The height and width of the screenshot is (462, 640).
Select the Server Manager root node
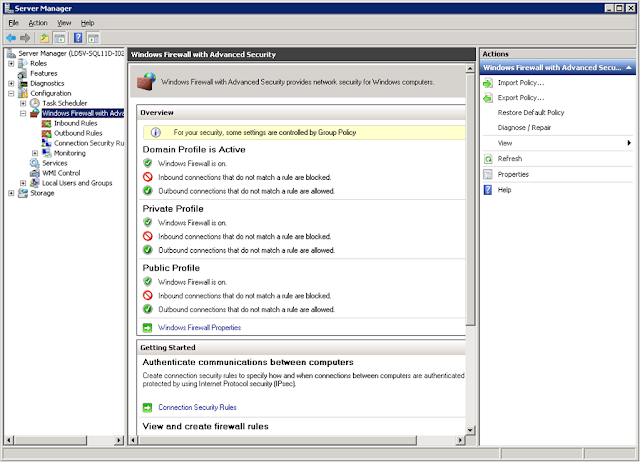(71, 53)
